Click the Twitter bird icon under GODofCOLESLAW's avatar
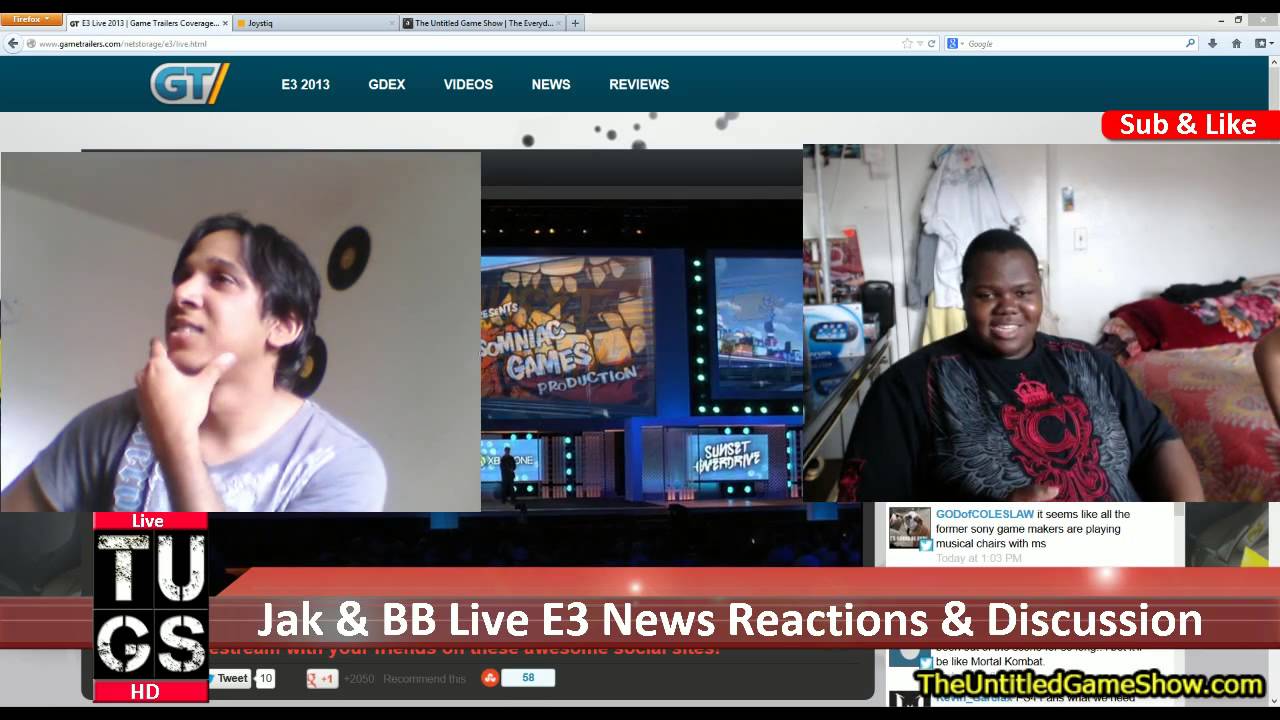The height and width of the screenshot is (720, 1280). 926,545
